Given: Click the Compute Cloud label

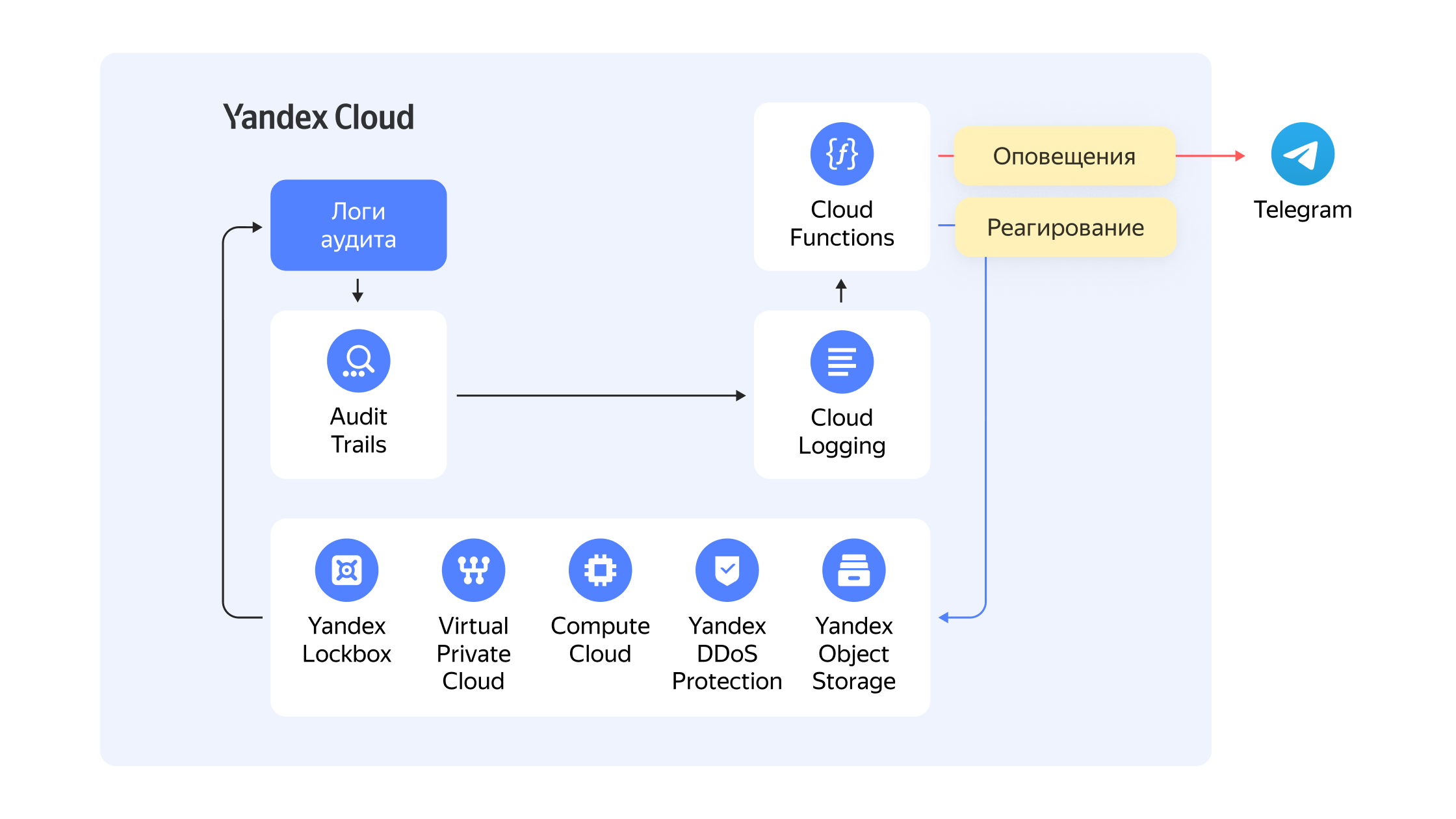Looking at the screenshot, I should pos(600,640).
